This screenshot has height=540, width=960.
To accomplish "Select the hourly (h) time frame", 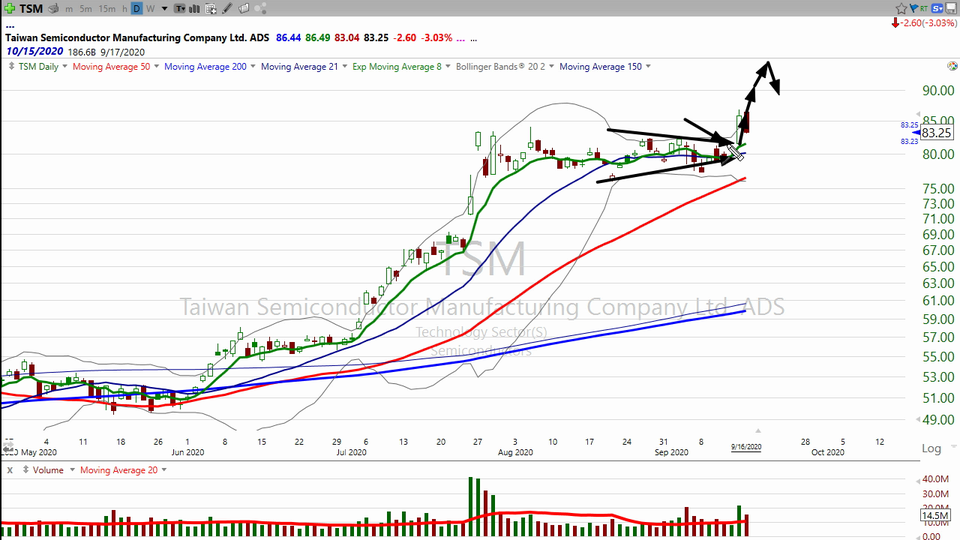I will (x=125, y=9).
